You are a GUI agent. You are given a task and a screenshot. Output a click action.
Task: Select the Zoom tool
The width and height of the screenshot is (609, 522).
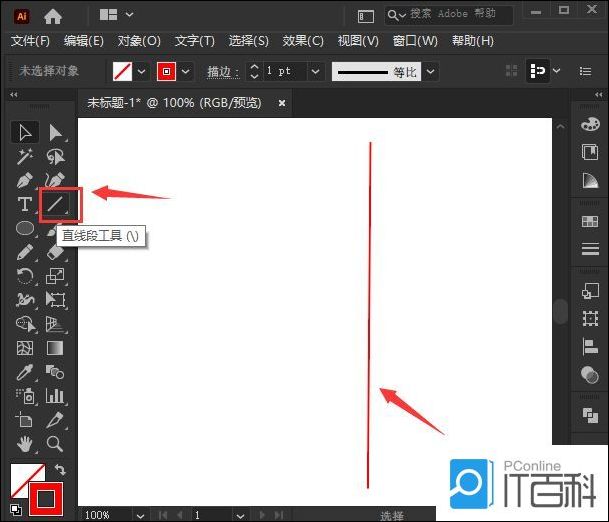click(55, 444)
